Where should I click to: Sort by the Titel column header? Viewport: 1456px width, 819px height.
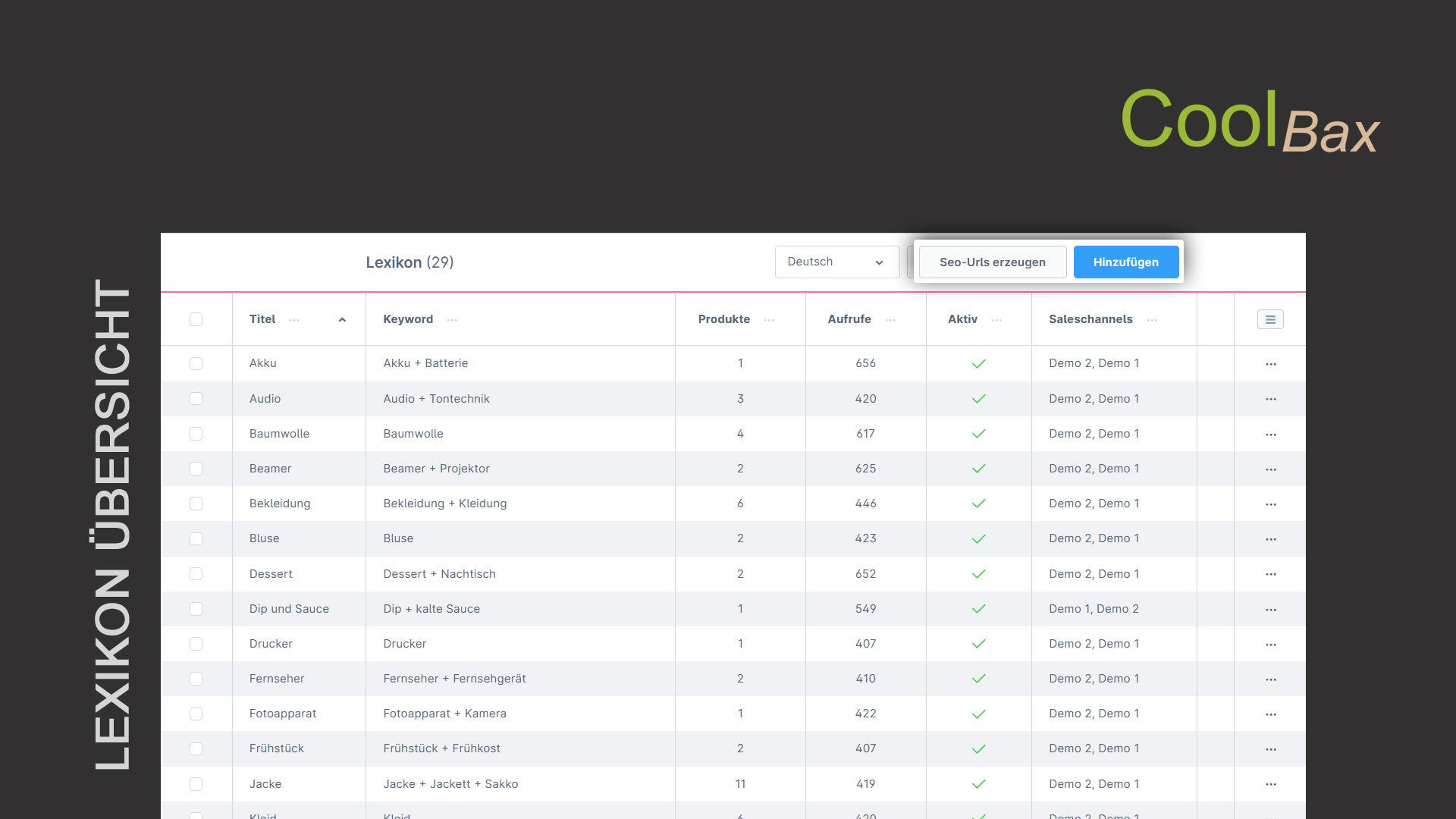(262, 319)
